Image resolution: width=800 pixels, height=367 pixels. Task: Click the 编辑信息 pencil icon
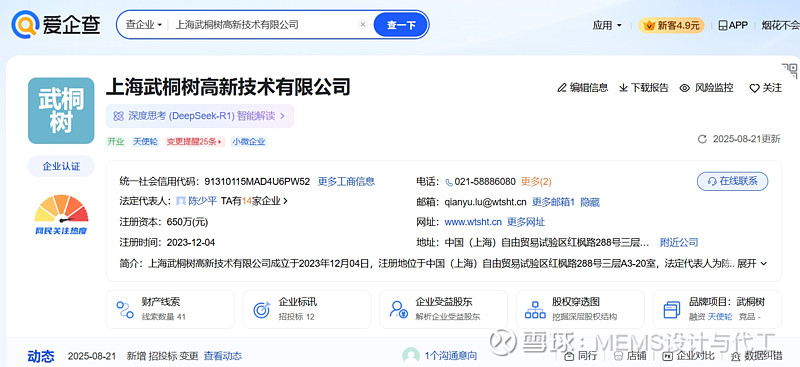click(562, 88)
